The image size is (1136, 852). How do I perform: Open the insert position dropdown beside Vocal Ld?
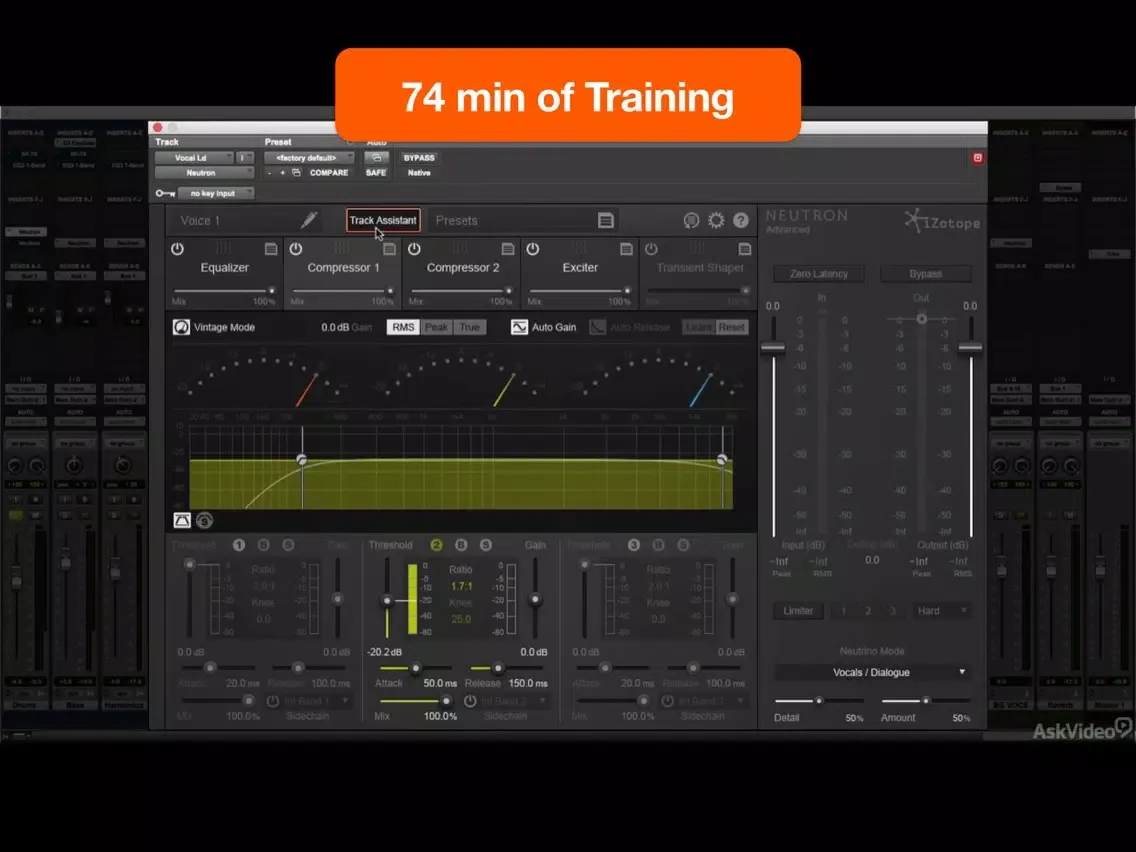pyautogui.click(x=245, y=158)
